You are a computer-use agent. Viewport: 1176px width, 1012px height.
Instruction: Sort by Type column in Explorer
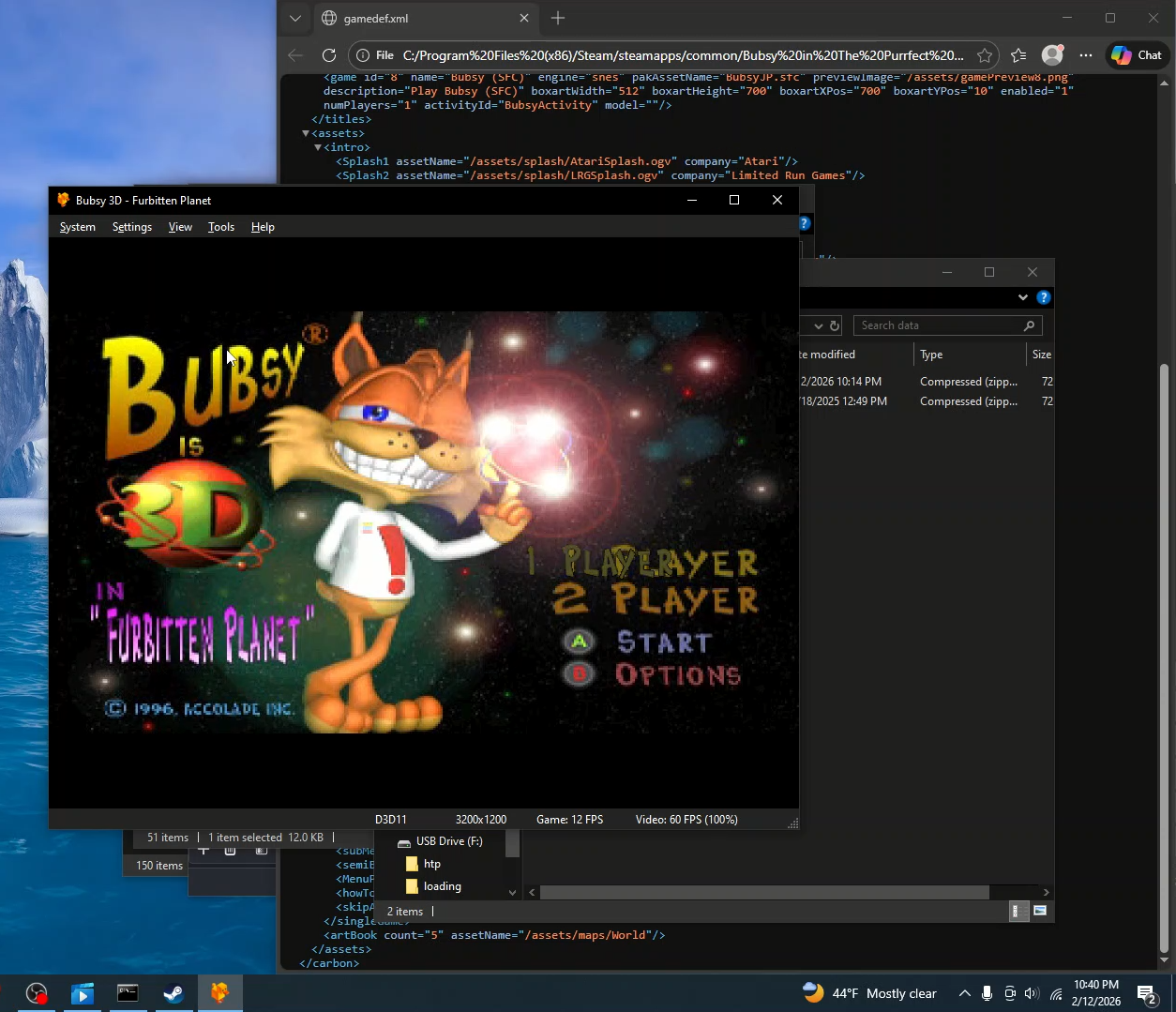click(x=971, y=355)
